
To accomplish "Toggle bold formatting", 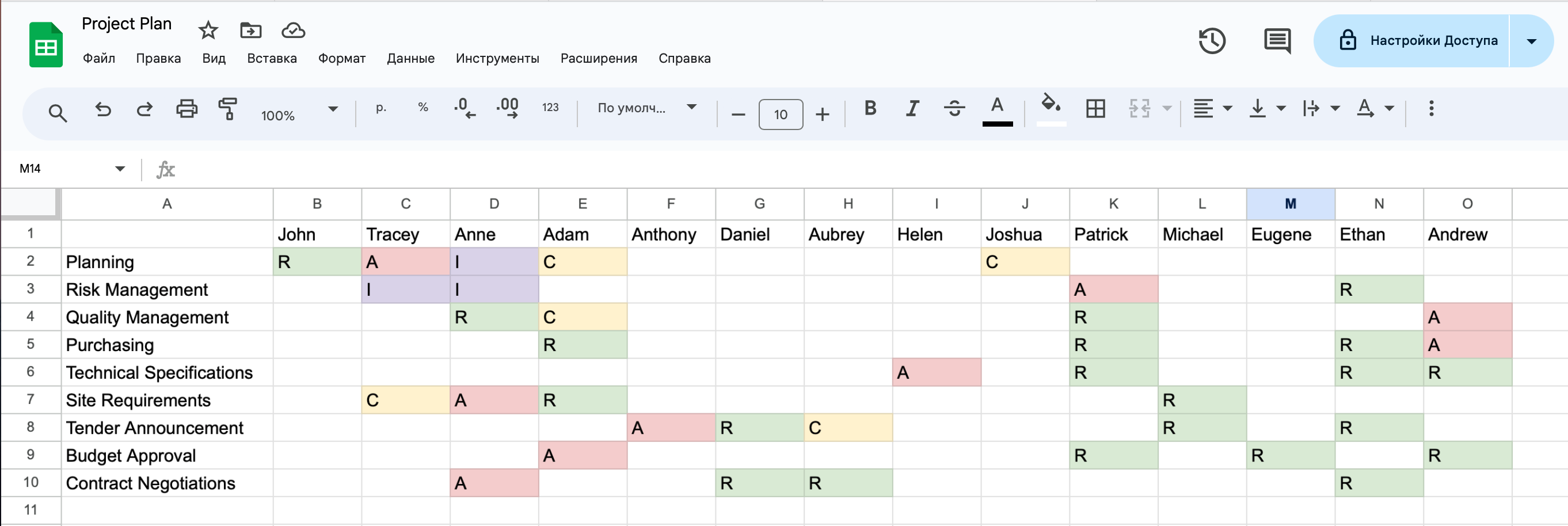I will click(870, 109).
